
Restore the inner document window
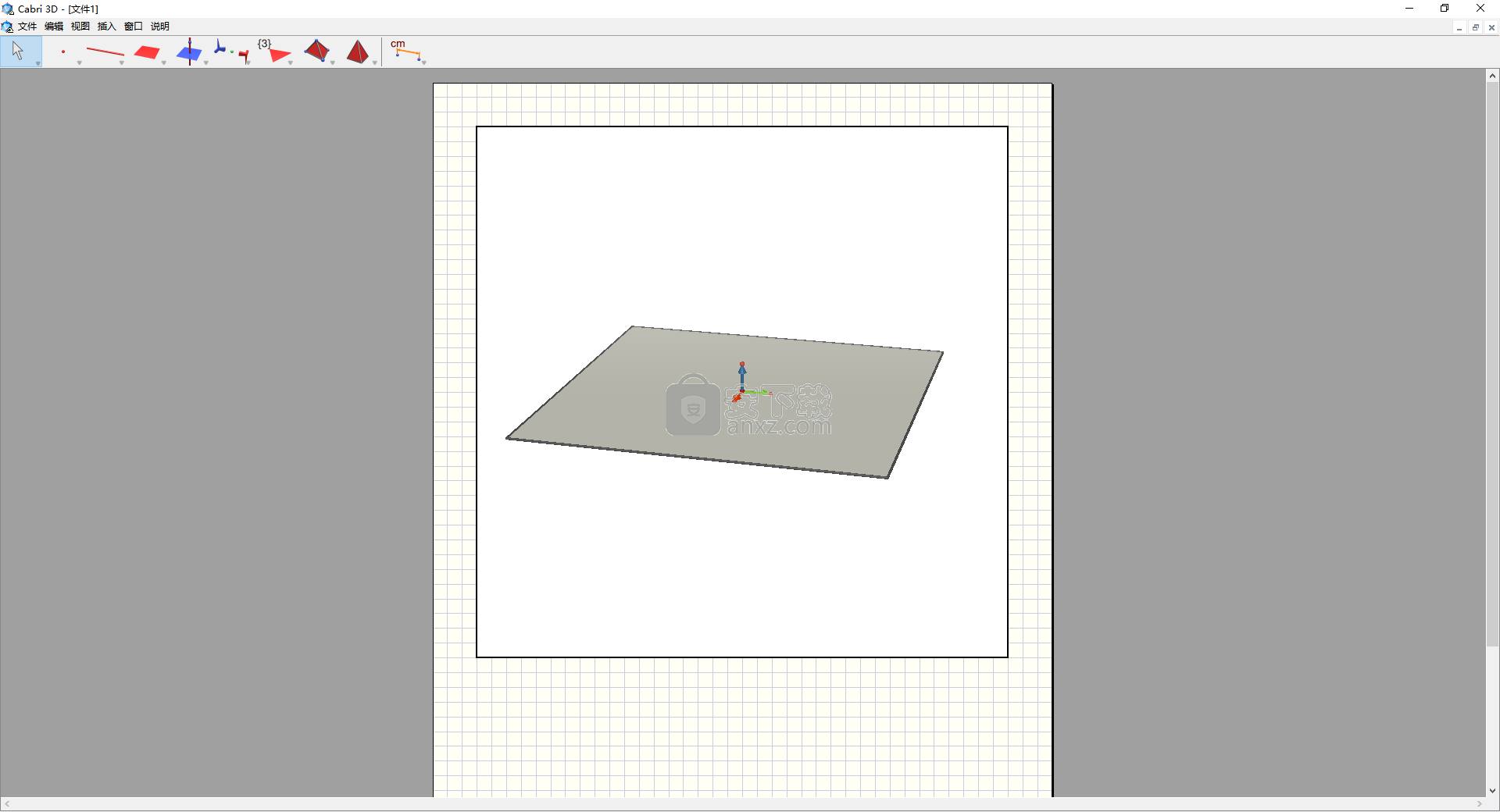(1475, 27)
